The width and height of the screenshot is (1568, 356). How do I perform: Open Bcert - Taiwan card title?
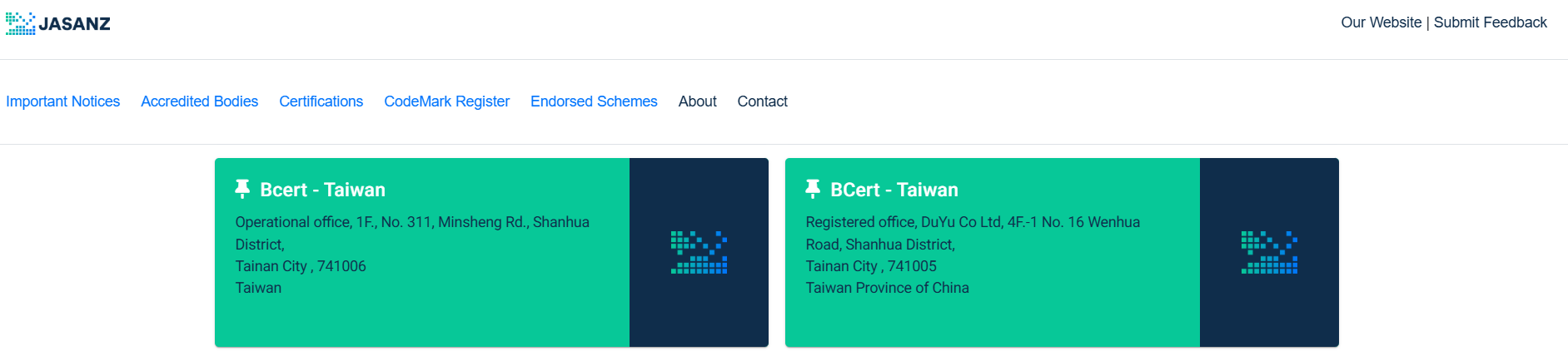[323, 190]
